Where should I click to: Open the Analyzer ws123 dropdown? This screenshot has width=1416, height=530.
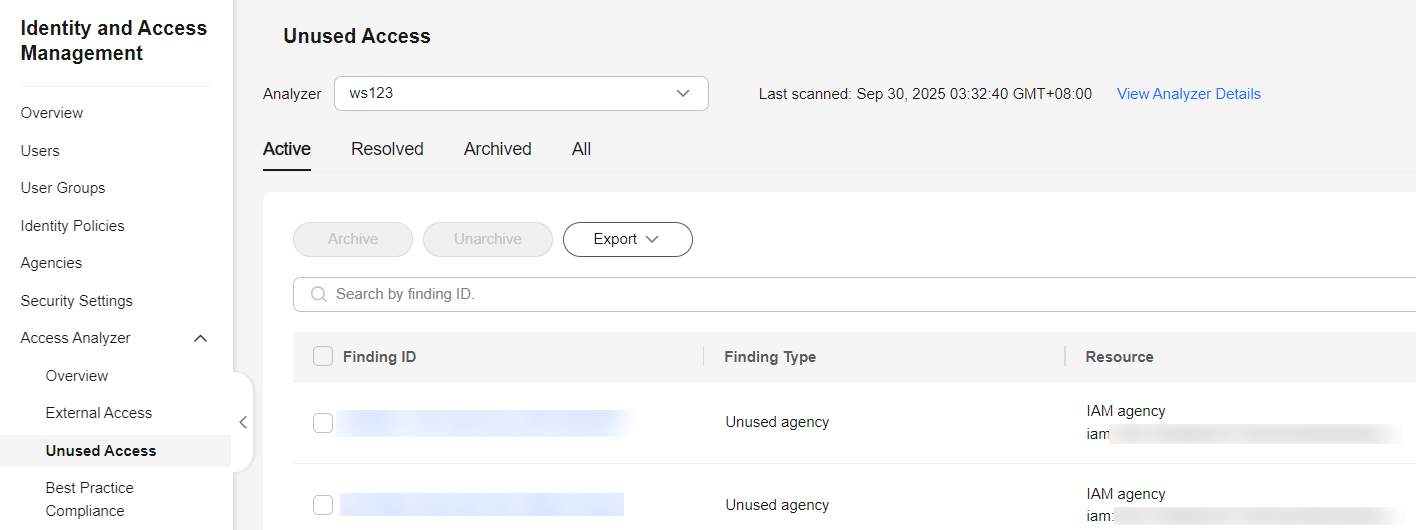click(x=521, y=94)
